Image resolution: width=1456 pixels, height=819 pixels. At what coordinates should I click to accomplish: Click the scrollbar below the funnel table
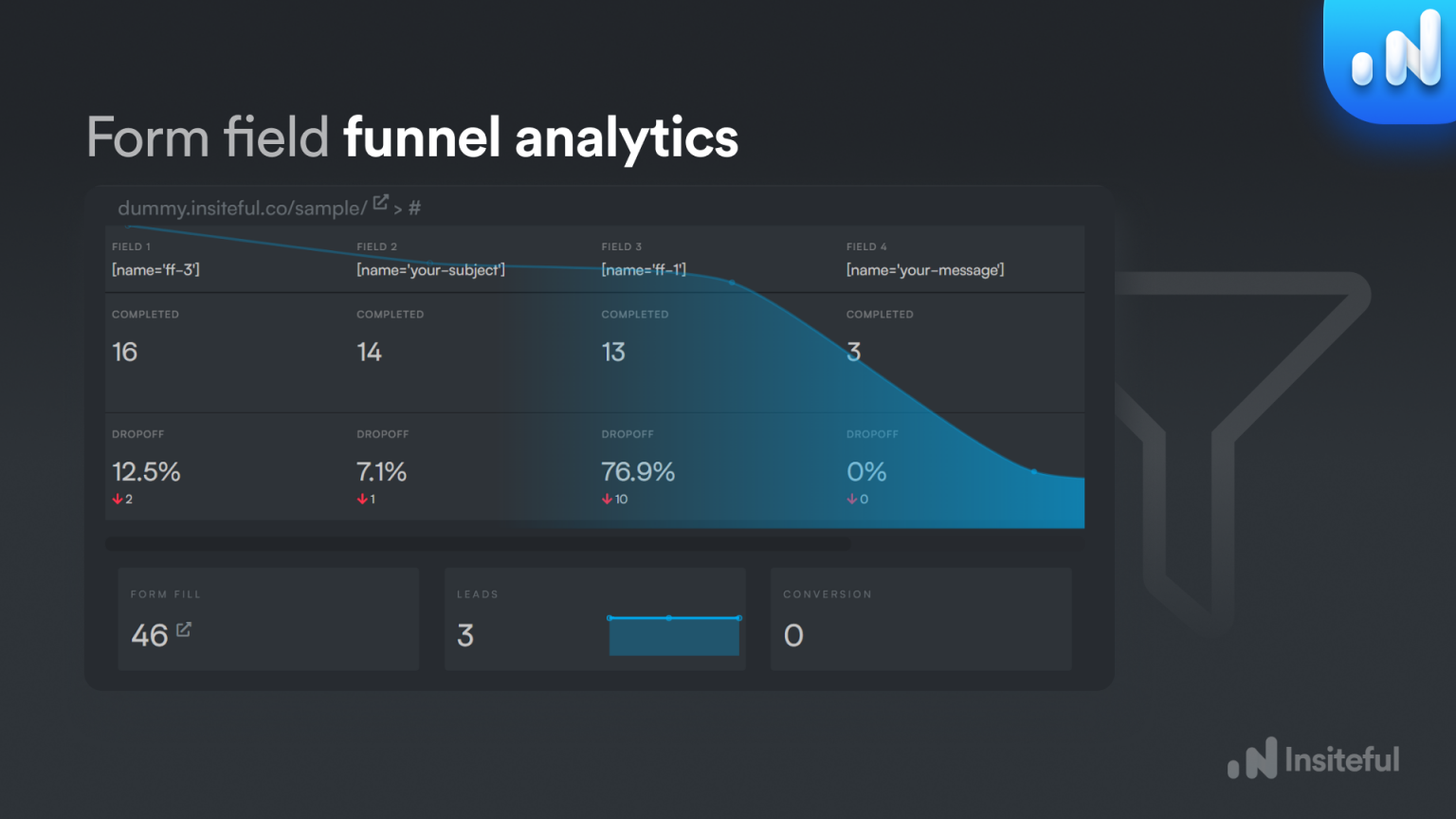tap(480, 543)
